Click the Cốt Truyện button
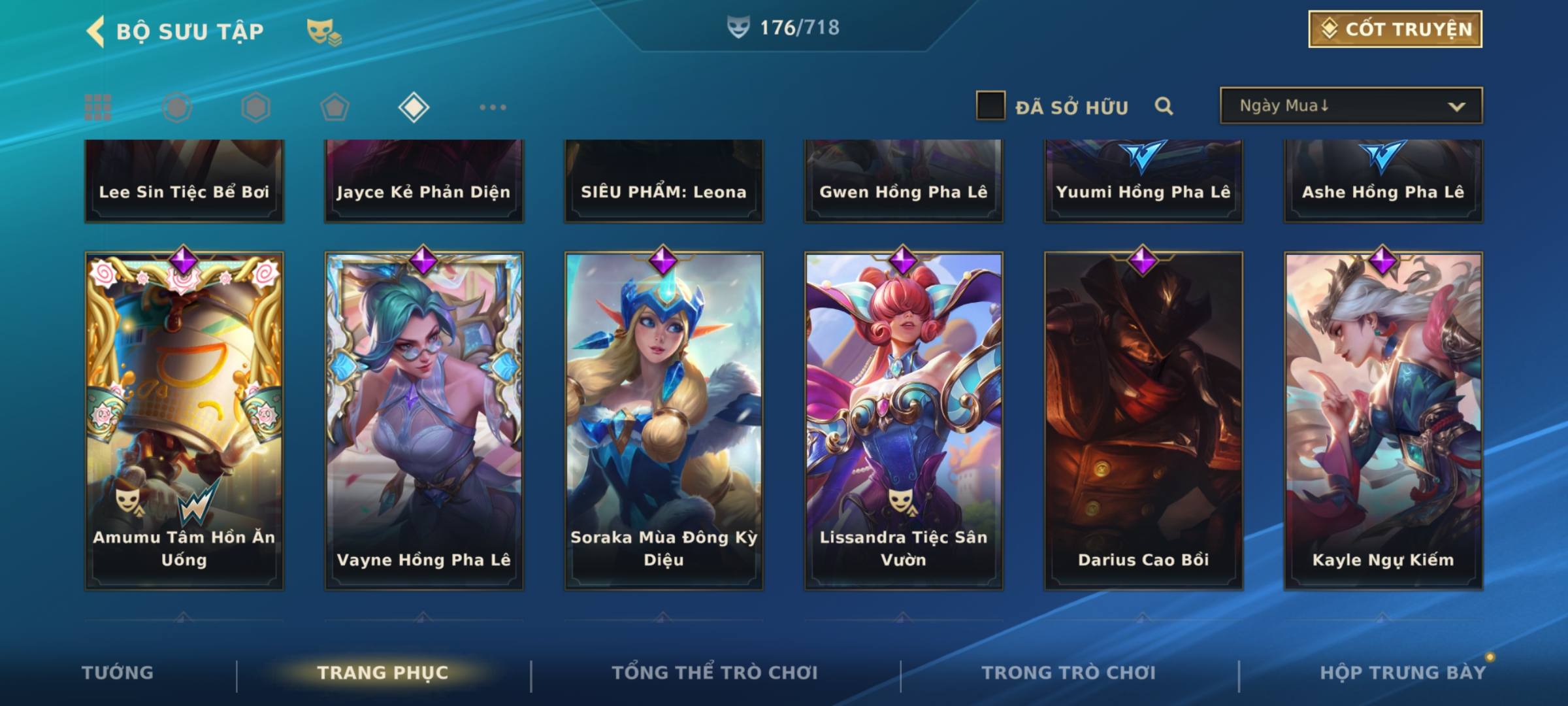 1395,29
